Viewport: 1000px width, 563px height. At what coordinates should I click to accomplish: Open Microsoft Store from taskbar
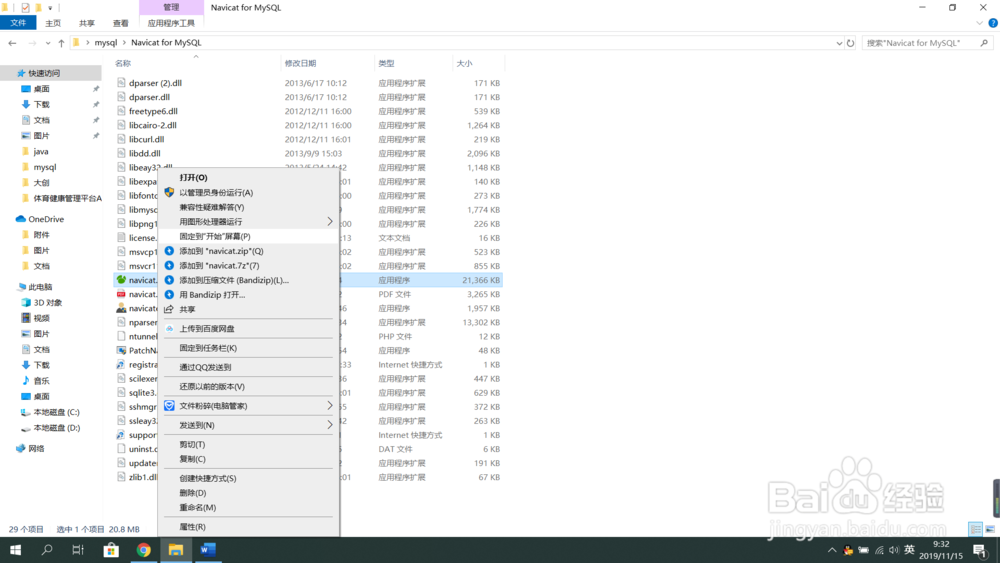pos(111,550)
